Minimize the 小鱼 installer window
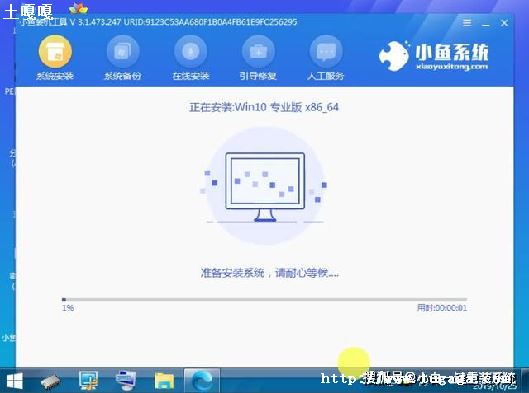The height and width of the screenshot is (393, 529). [486, 24]
